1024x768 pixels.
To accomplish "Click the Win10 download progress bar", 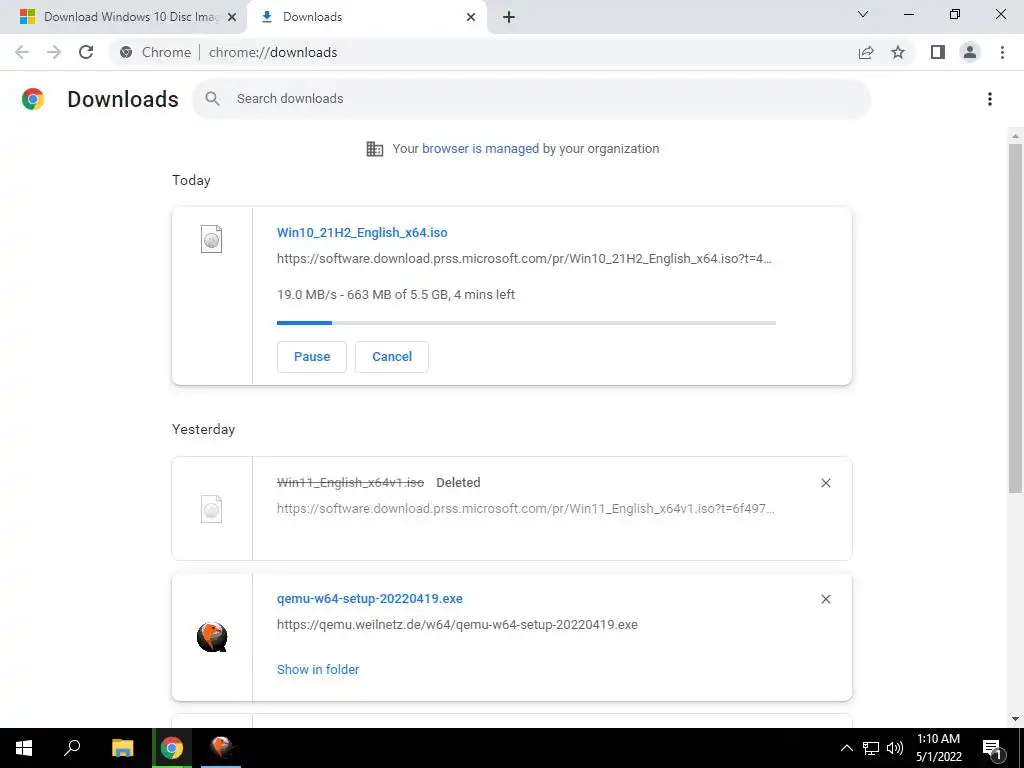I will [526, 323].
